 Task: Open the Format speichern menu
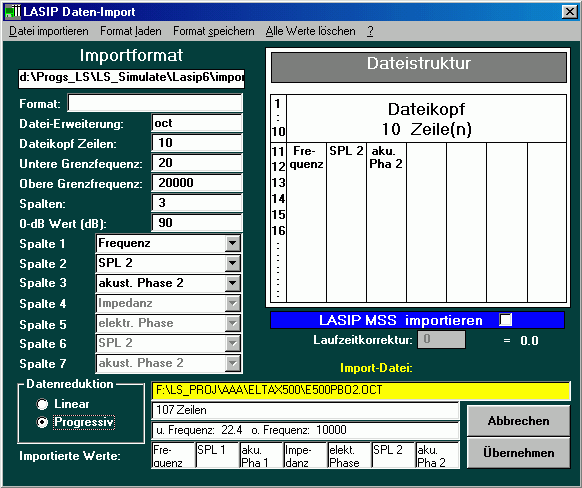click(214, 31)
